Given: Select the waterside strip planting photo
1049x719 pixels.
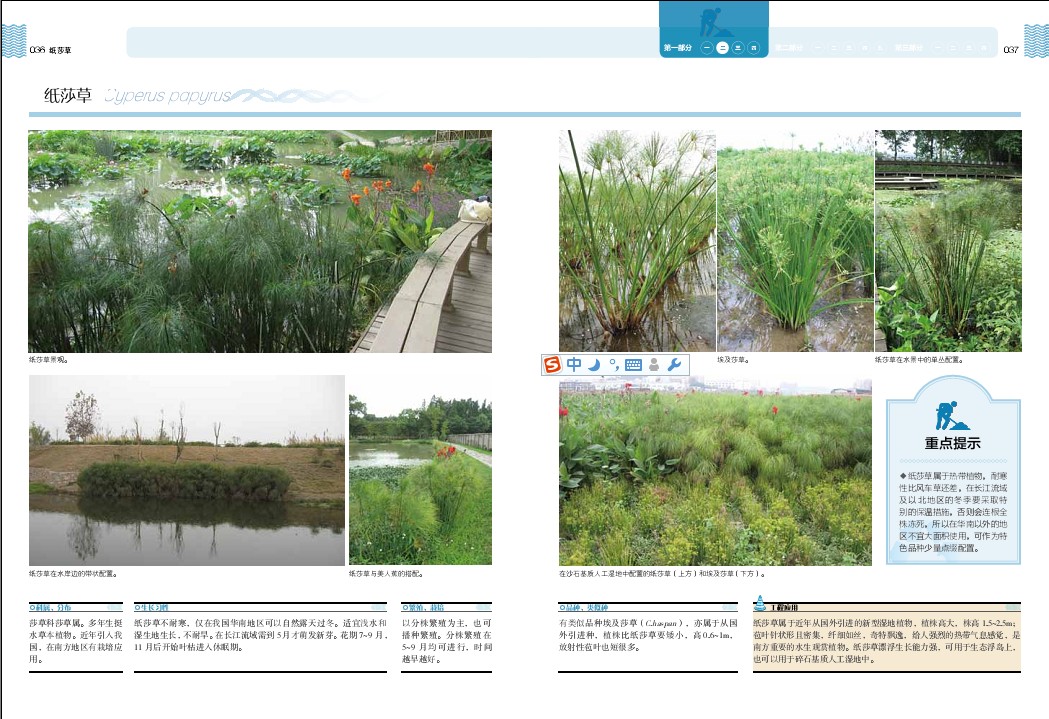Looking at the screenshot, I should pos(187,470).
